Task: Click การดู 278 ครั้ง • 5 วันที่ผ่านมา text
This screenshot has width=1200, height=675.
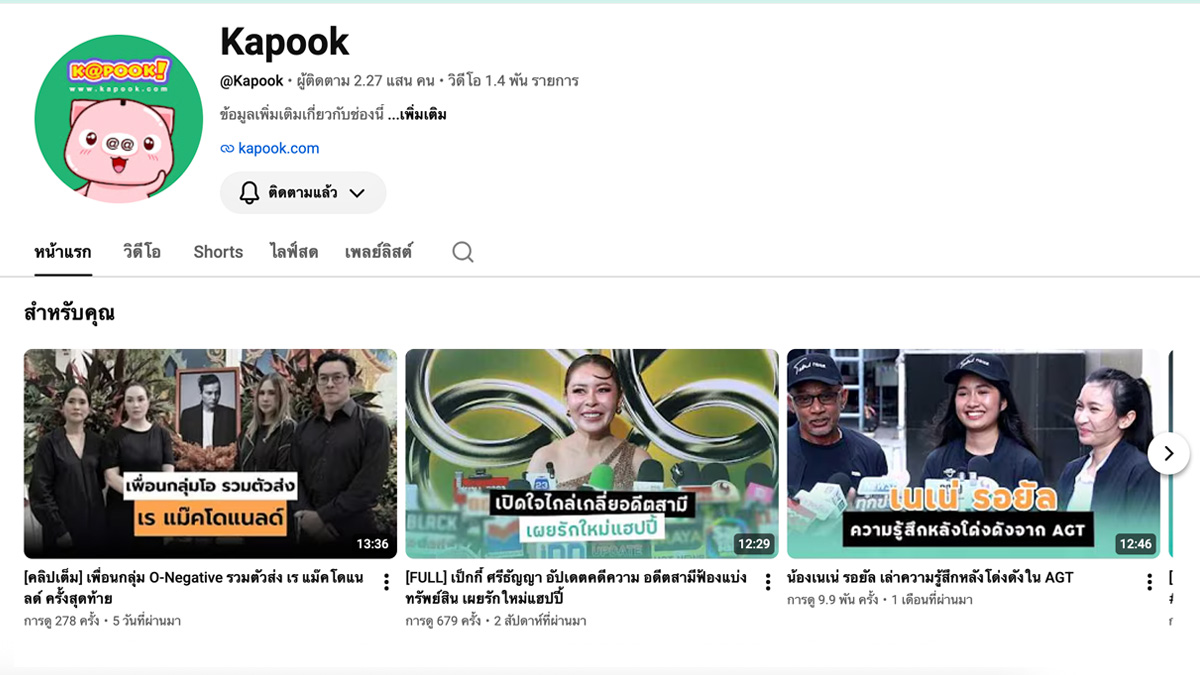Action: pyautogui.click(x=102, y=621)
